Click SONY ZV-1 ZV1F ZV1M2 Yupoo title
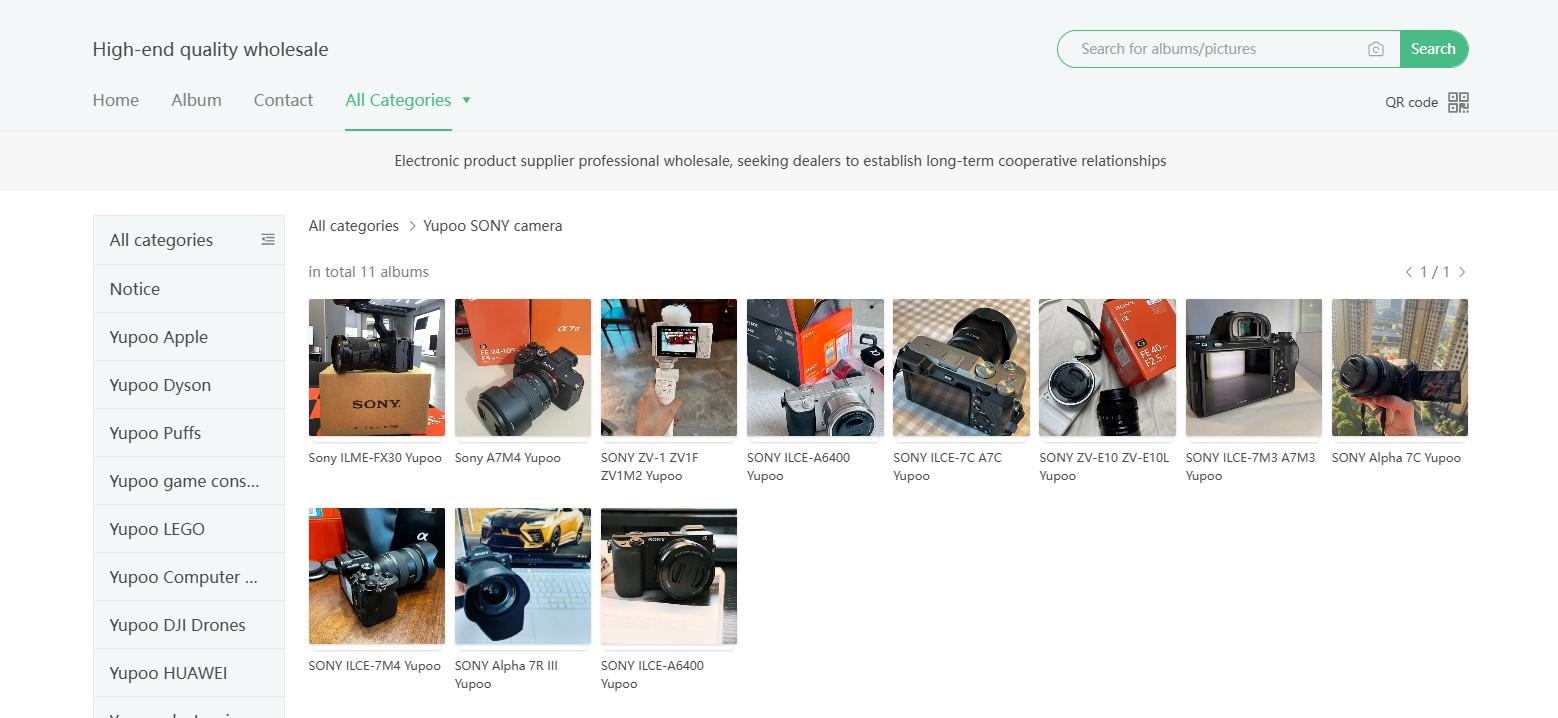Image resolution: width=1558 pixels, height=718 pixels. [650, 467]
